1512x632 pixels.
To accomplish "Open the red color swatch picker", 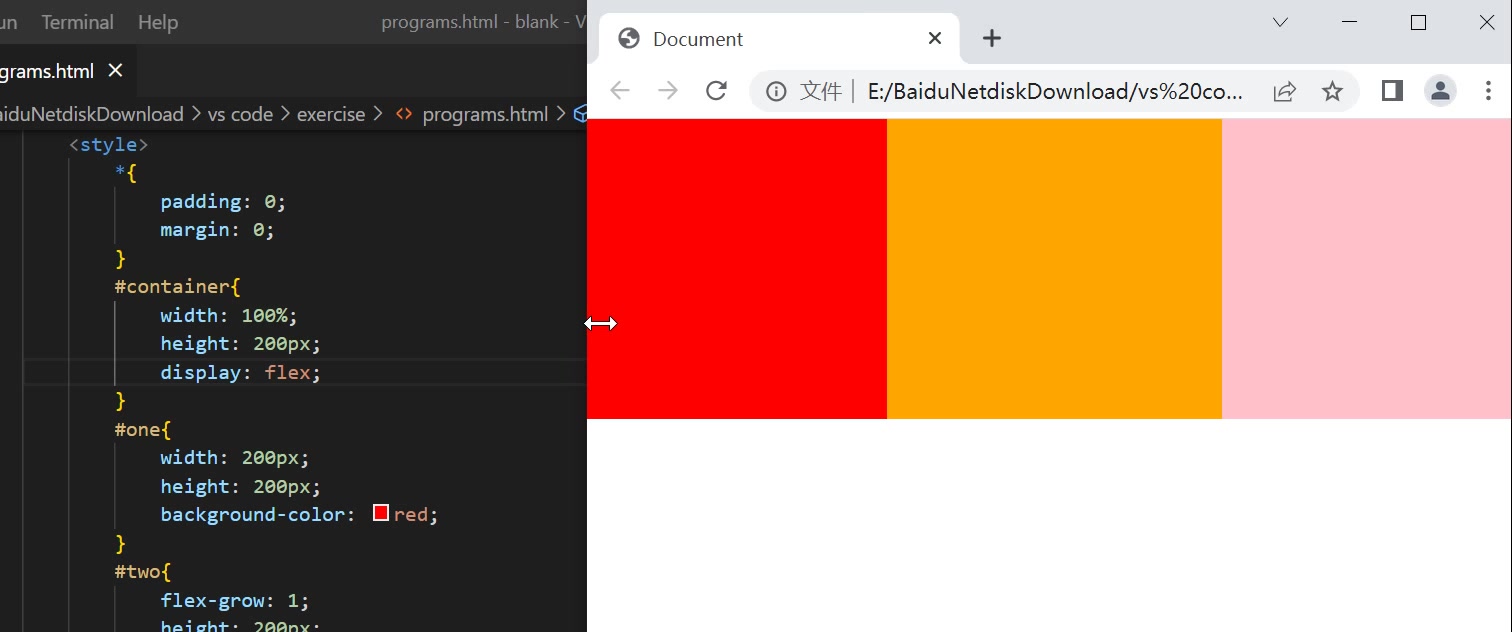I will pos(381,513).
